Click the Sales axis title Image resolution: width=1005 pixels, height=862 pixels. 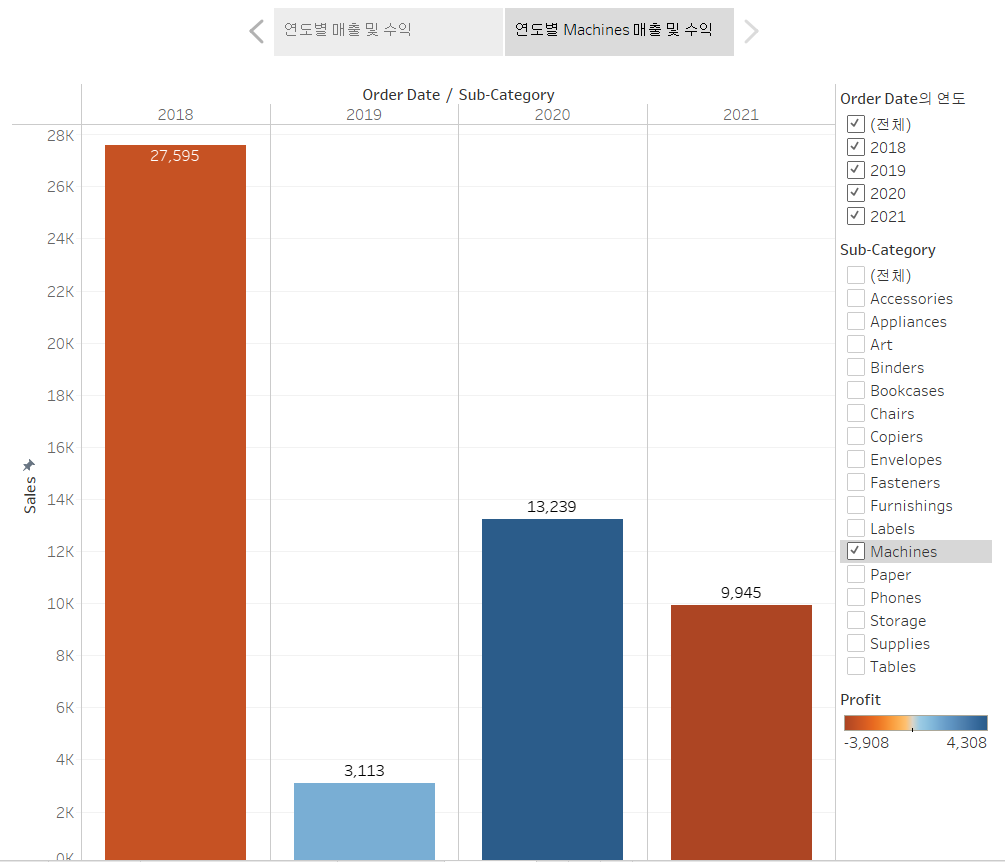(x=30, y=495)
